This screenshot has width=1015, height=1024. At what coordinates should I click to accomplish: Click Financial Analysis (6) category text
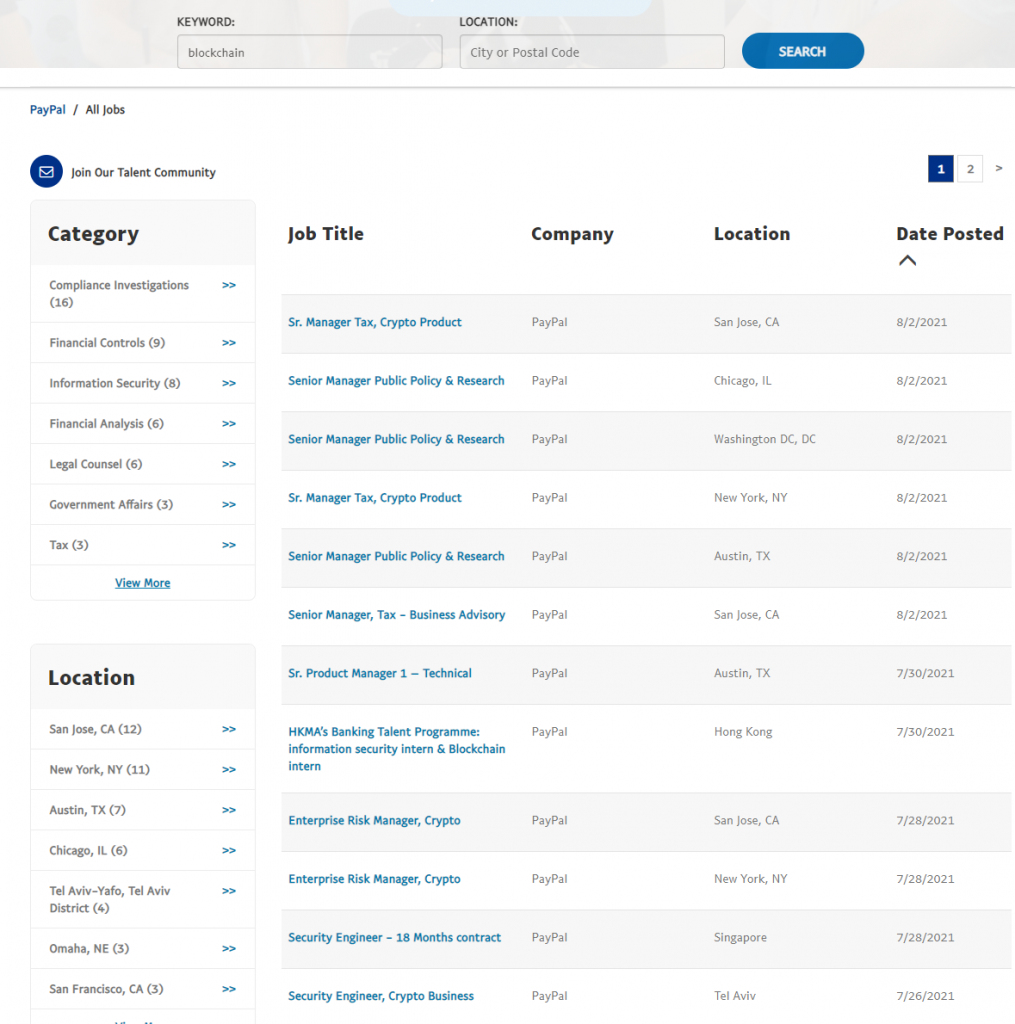click(106, 424)
